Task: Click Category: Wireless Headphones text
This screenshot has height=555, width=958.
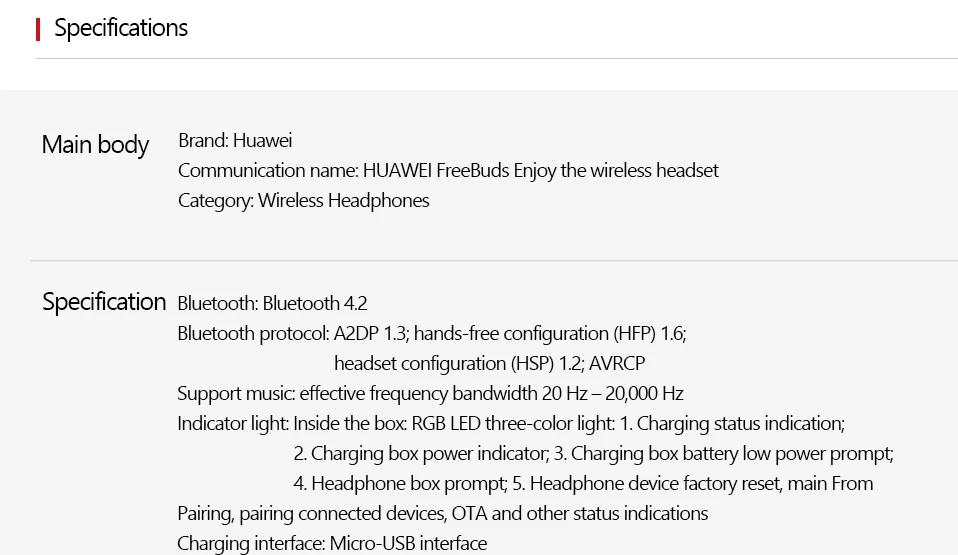Action: point(304,200)
